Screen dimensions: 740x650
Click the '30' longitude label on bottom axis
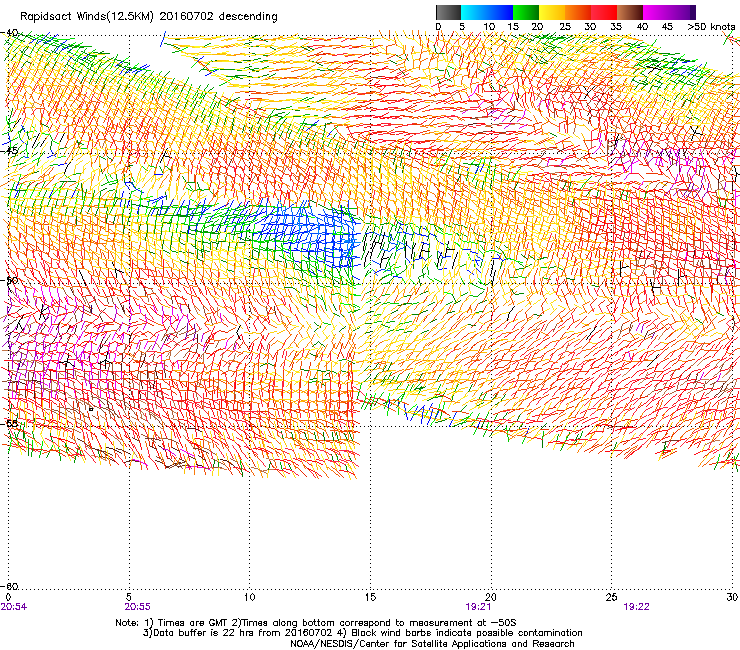tap(732, 597)
